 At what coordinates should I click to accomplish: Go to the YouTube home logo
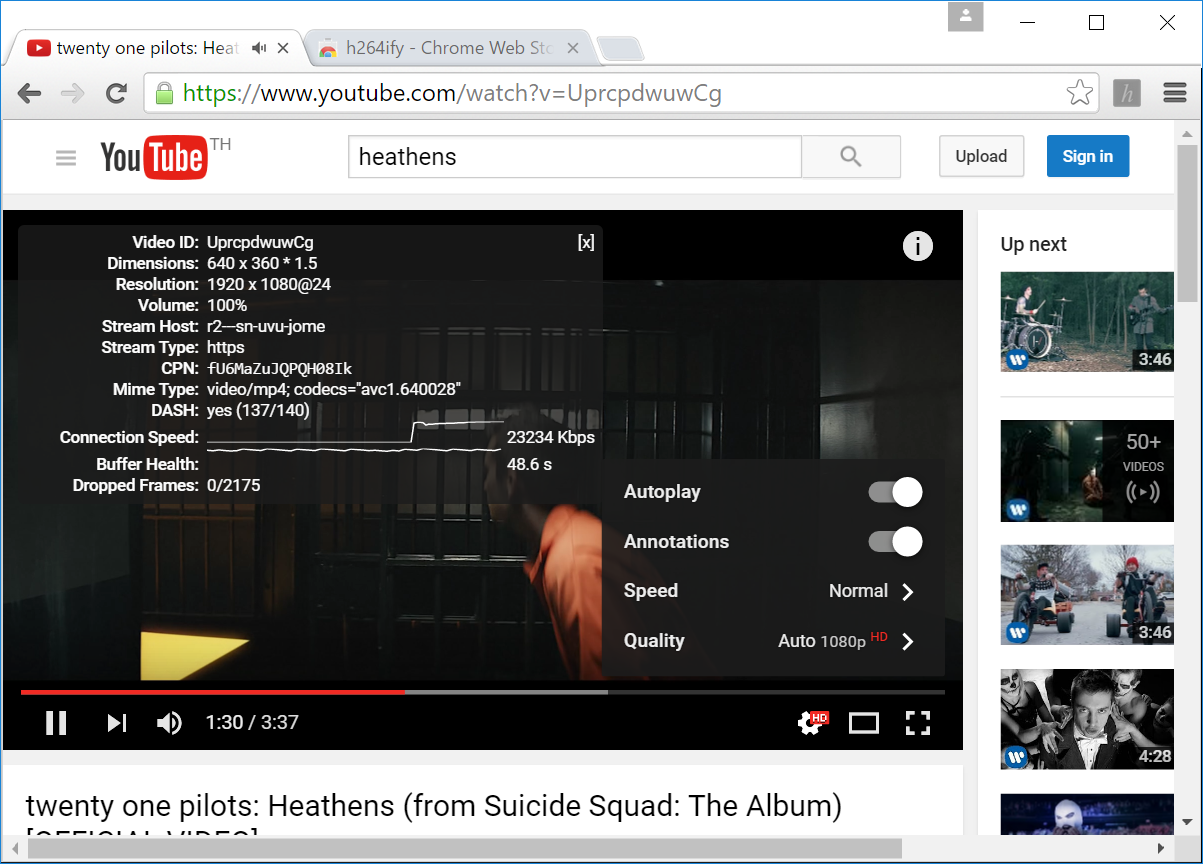pyautogui.click(x=154, y=157)
